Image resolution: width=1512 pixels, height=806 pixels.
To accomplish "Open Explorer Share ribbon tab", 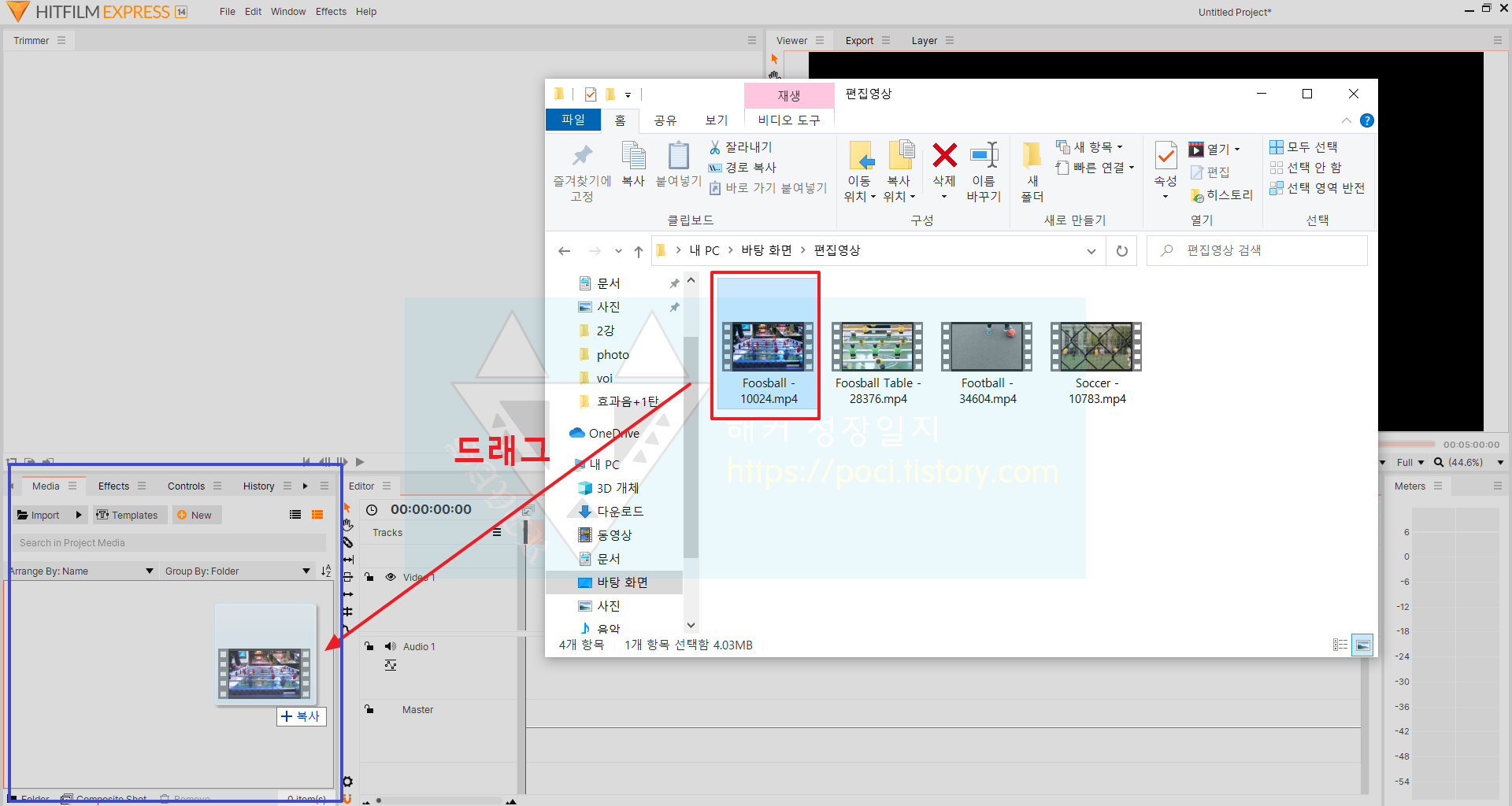I will coord(665,120).
